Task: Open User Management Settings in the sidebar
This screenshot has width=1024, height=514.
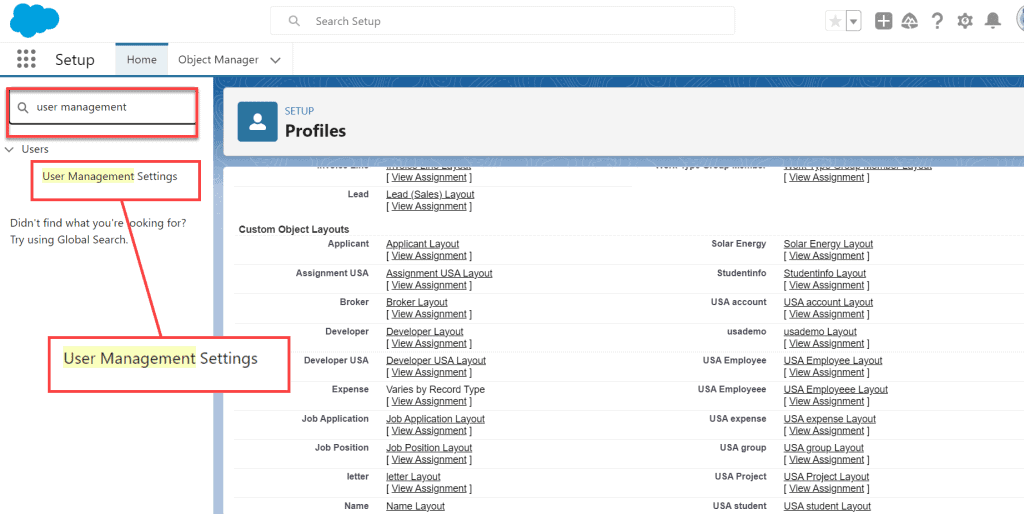Action: click(x=110, y=176)
